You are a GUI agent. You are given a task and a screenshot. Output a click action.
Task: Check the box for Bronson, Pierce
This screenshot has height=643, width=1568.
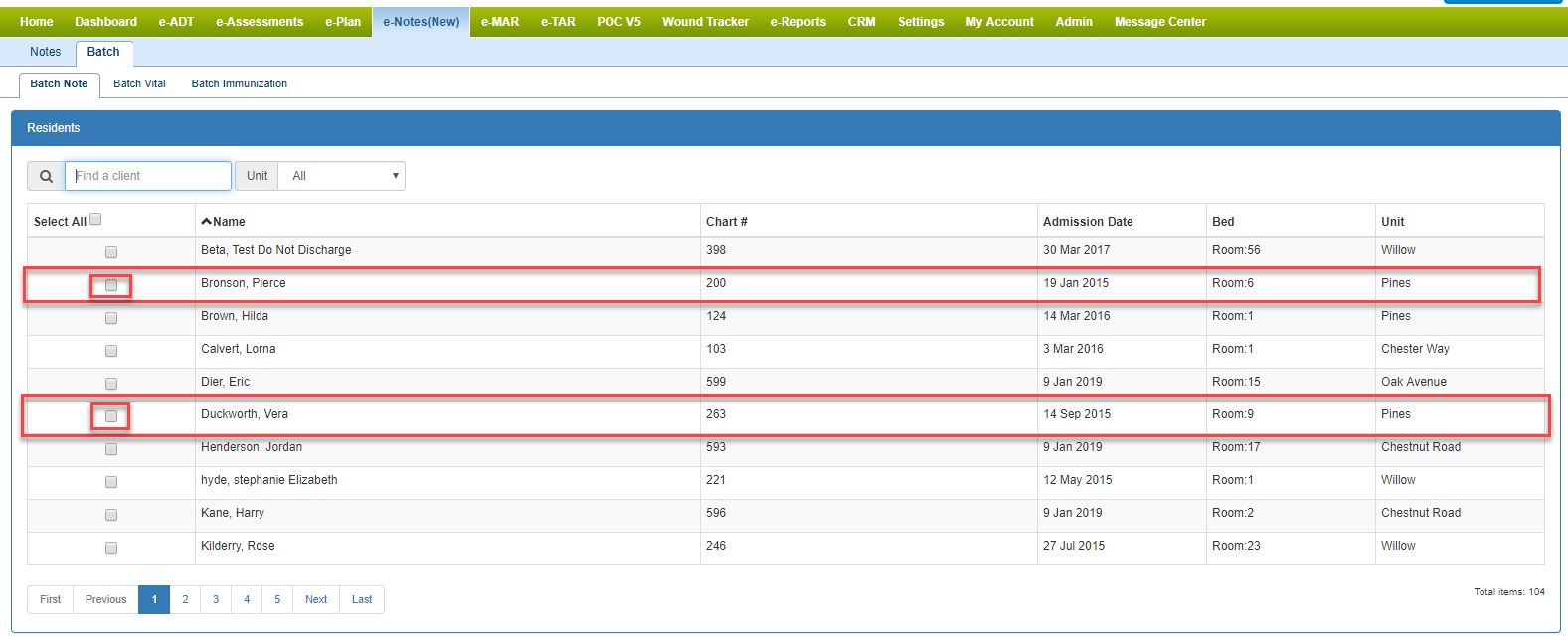click(x=111, y=285)
